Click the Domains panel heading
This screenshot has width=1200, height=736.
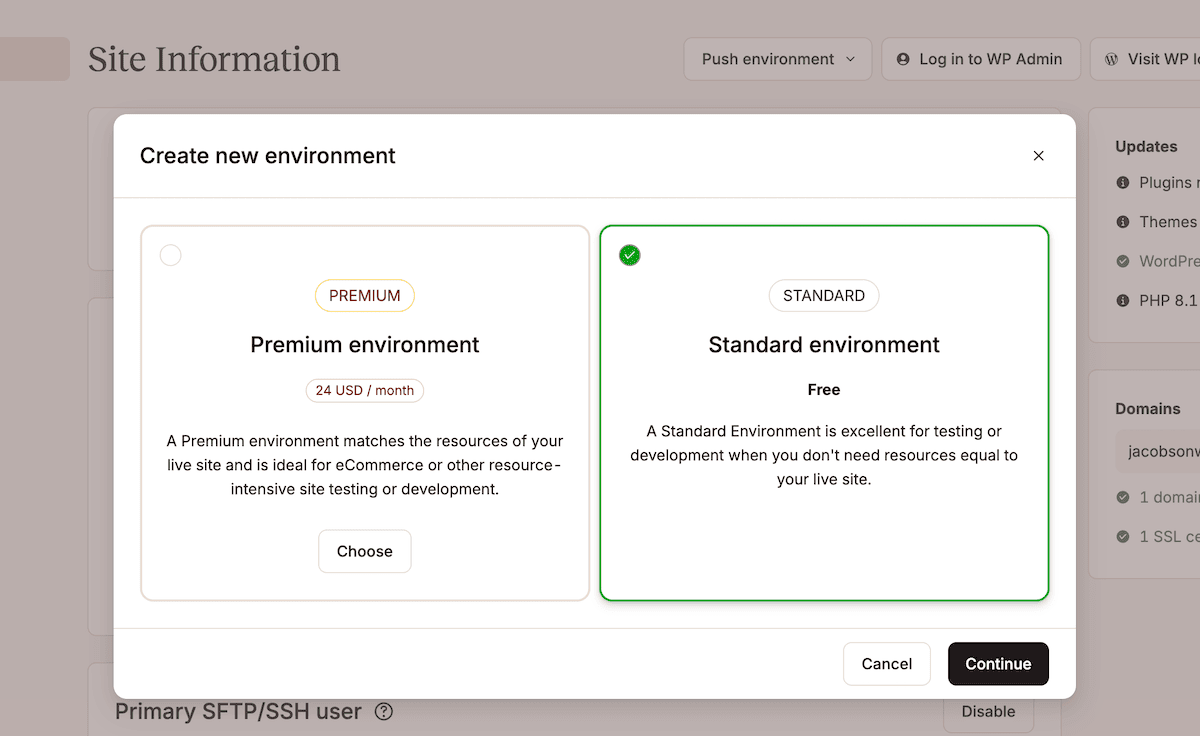(x=1148, y=409)
